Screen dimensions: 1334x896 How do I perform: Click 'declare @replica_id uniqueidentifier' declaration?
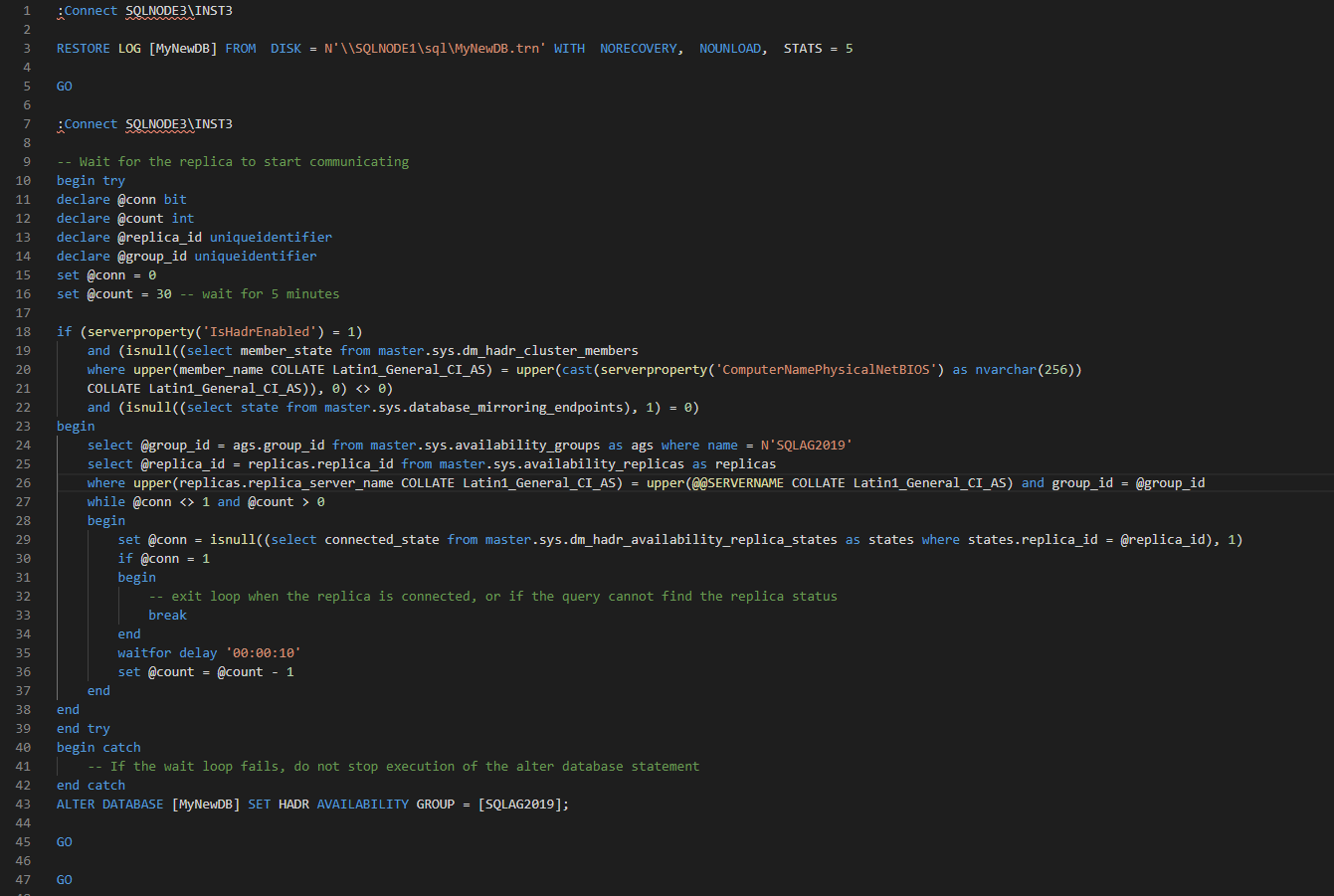pyautogui.click(x=194, y=237)
